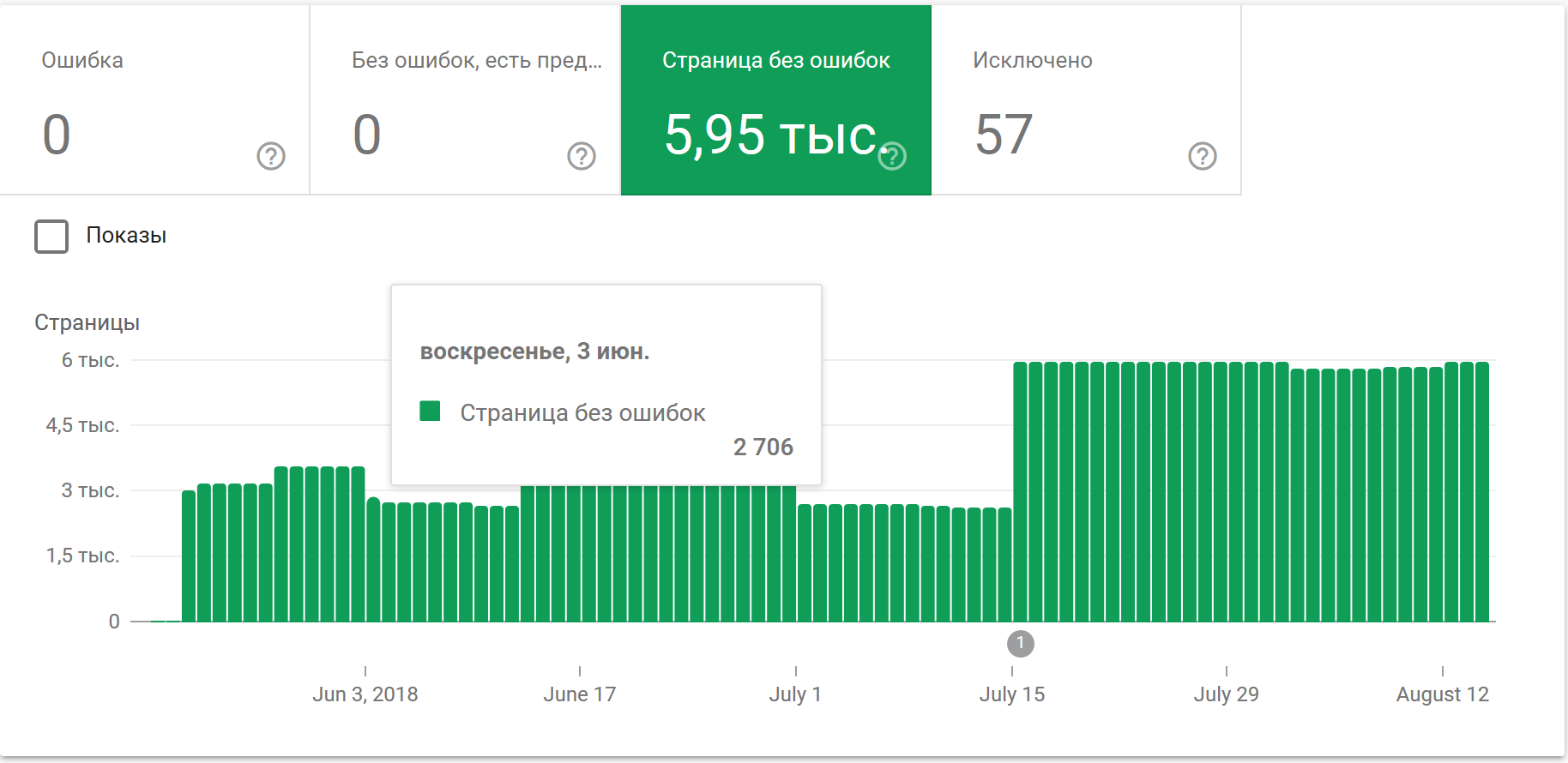Click the green legend swatch in tooltip
Image resolution: width=1568 pixels, height=763 pixels.
point(430,412)
